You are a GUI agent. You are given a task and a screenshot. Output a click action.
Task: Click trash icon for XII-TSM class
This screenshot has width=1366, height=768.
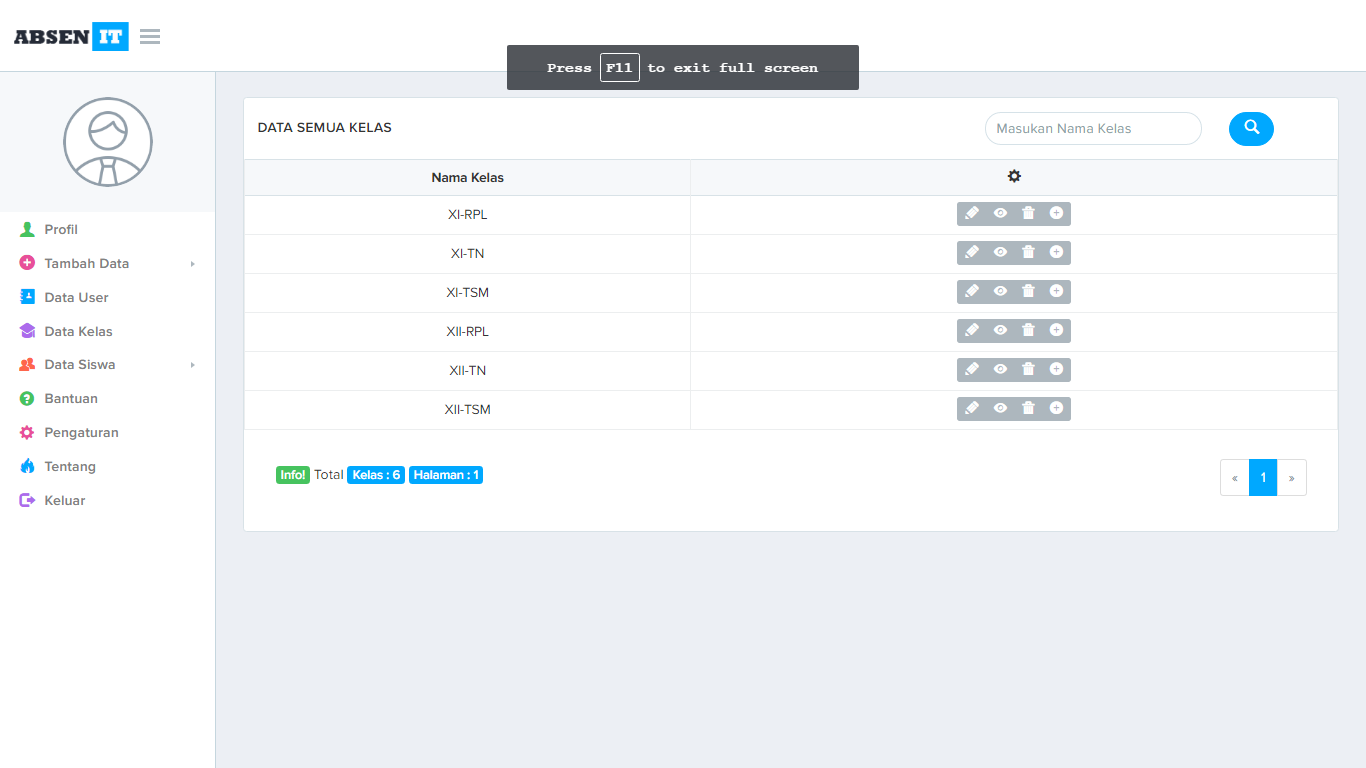1028,408
